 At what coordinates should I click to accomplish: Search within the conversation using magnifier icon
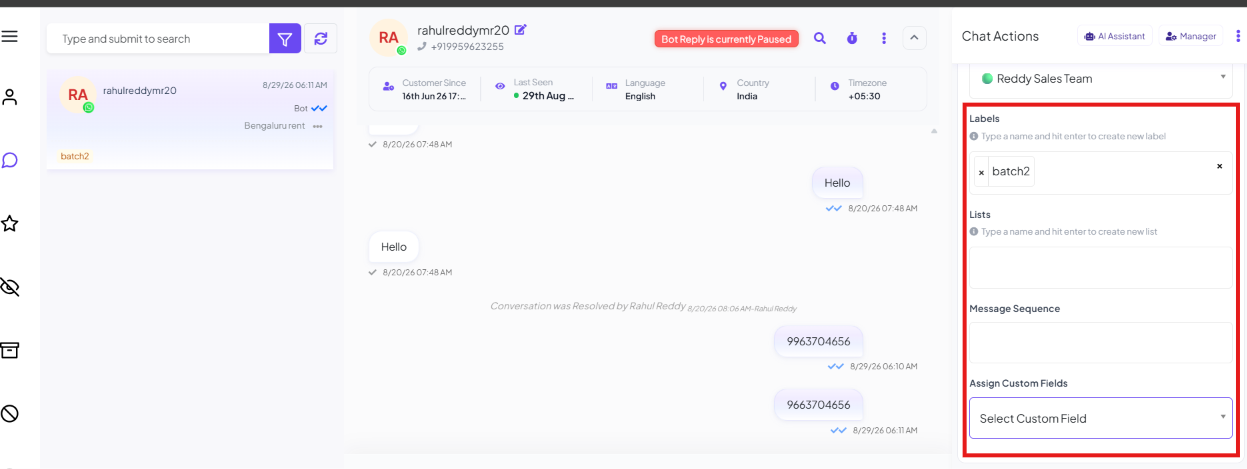[x=820, y=38]
